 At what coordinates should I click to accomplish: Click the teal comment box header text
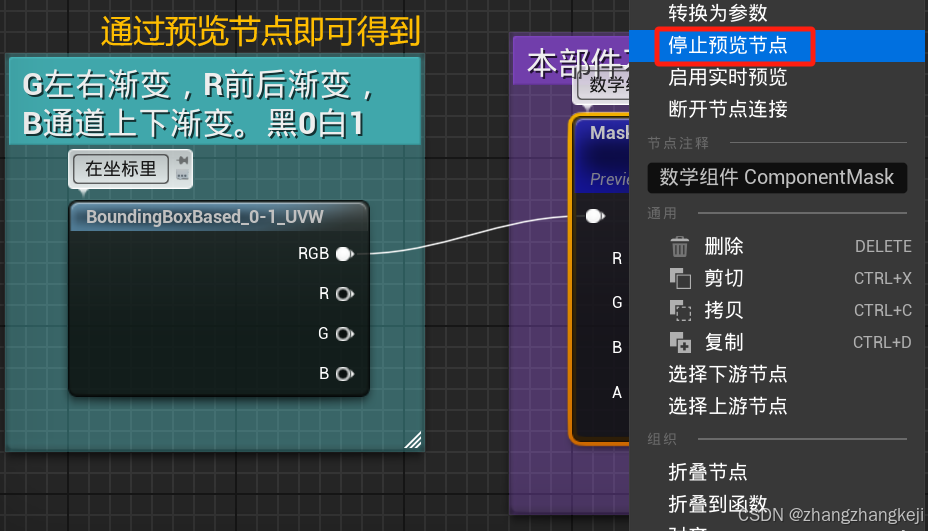tap(199, 104)
